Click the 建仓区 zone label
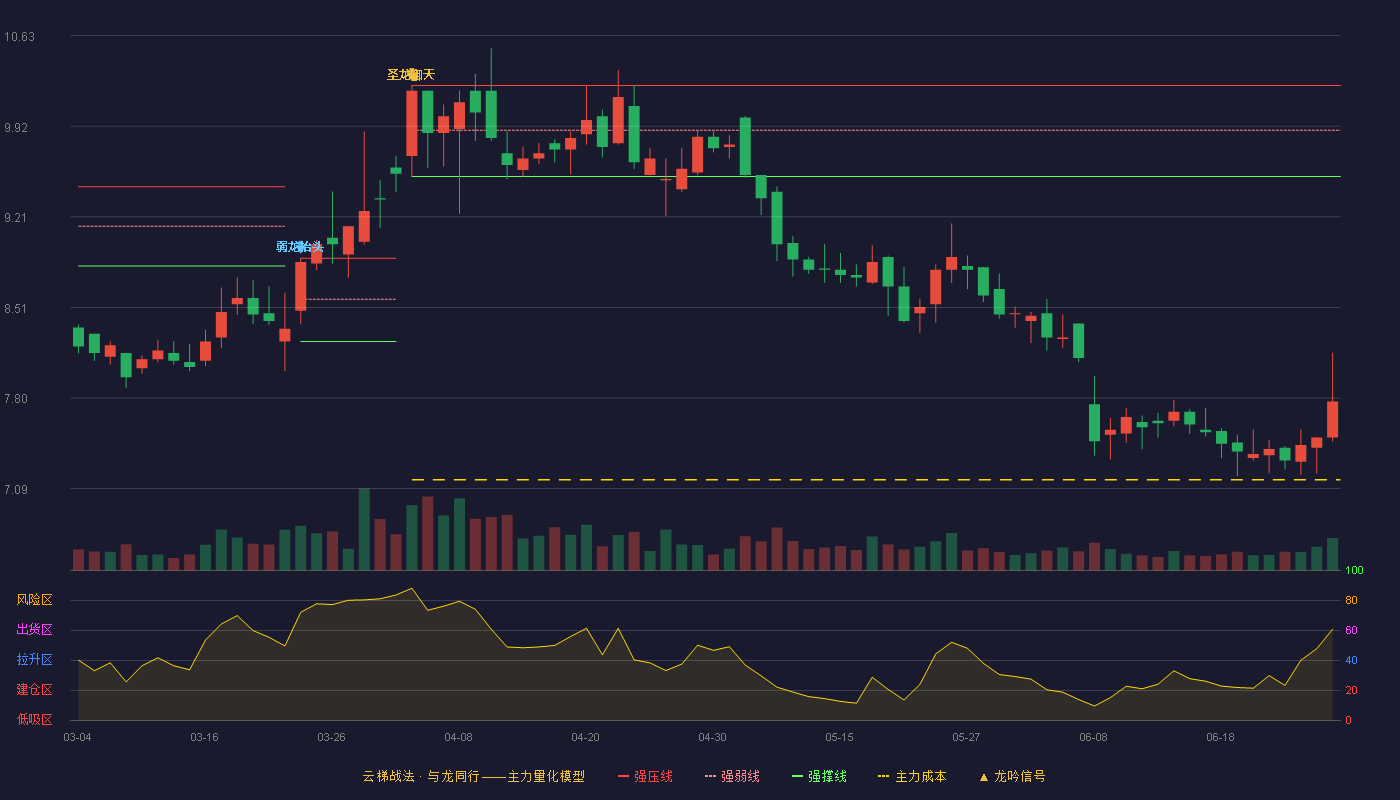This screenshot has width=1400, height=800. (34, 690)
